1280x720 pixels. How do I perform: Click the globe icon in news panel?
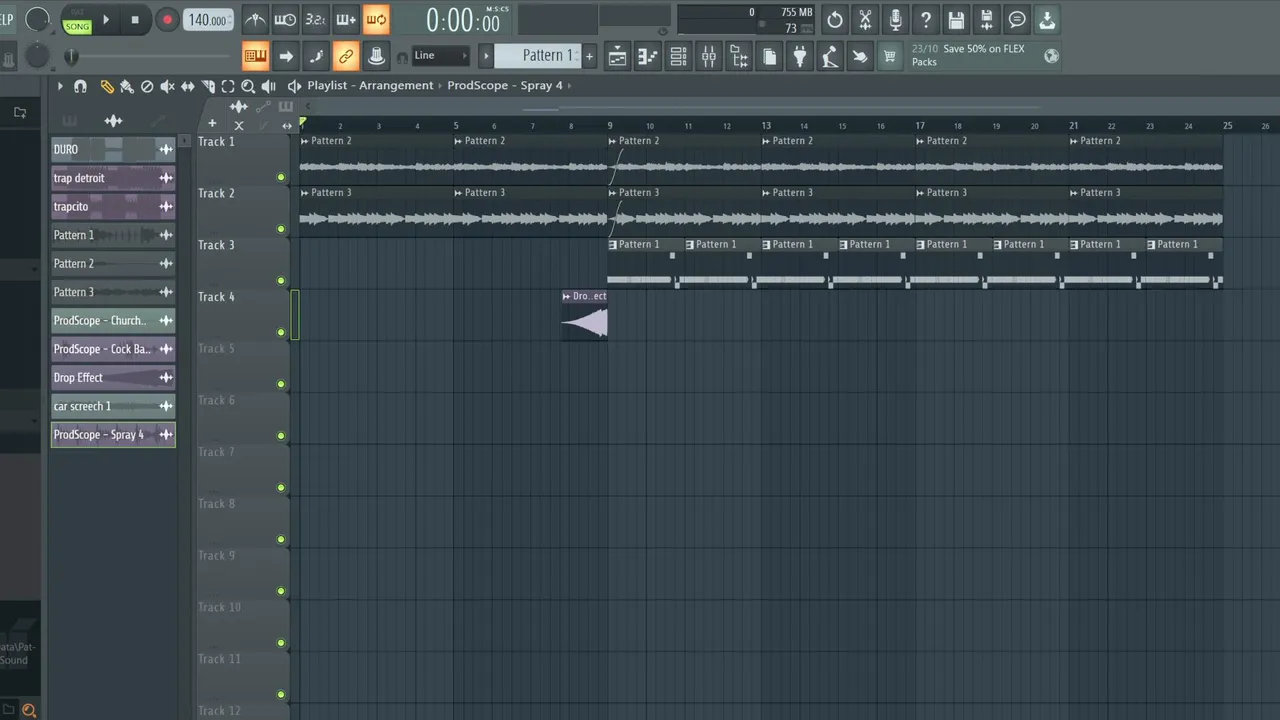click(x=1051, y=56)
